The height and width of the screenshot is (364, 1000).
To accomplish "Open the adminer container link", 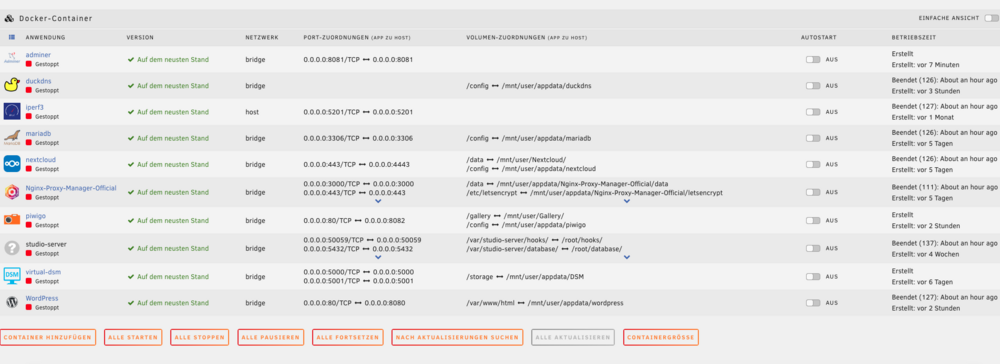I will pyautogui.click(x=38, y=55).
